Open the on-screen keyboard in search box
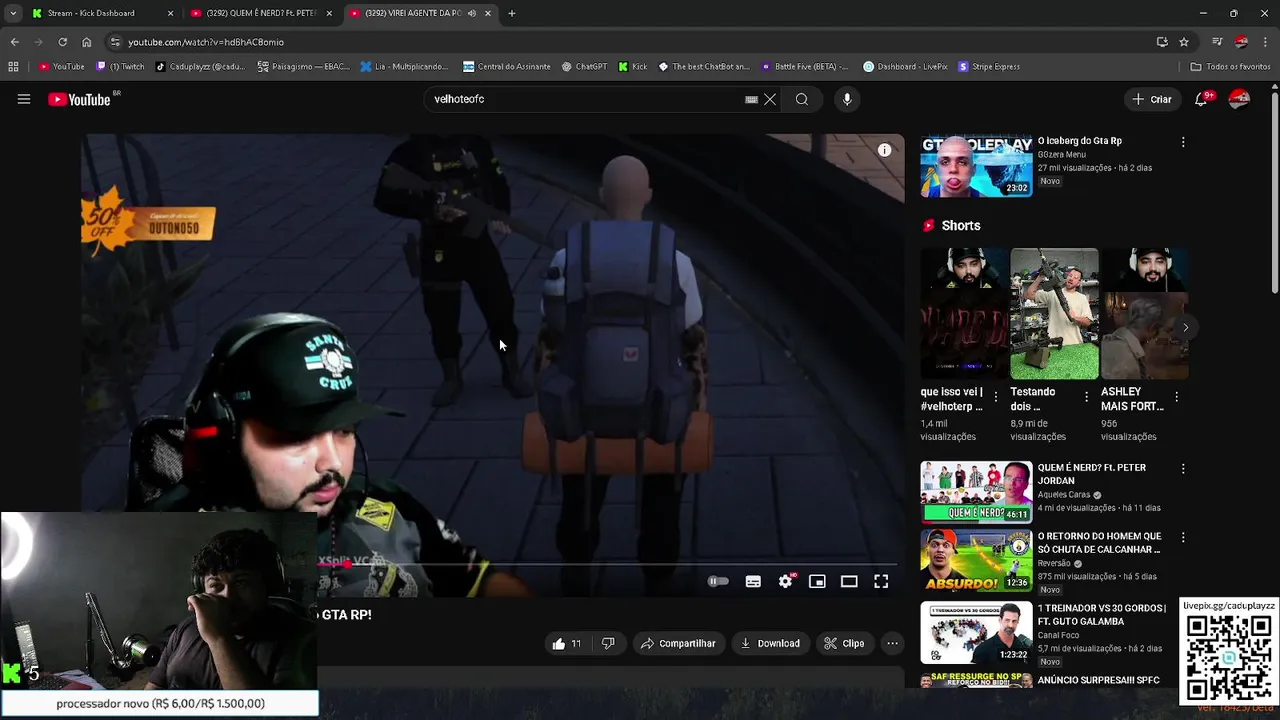The height and width of the screenshot is (720, 1280). tap(751, 99)
